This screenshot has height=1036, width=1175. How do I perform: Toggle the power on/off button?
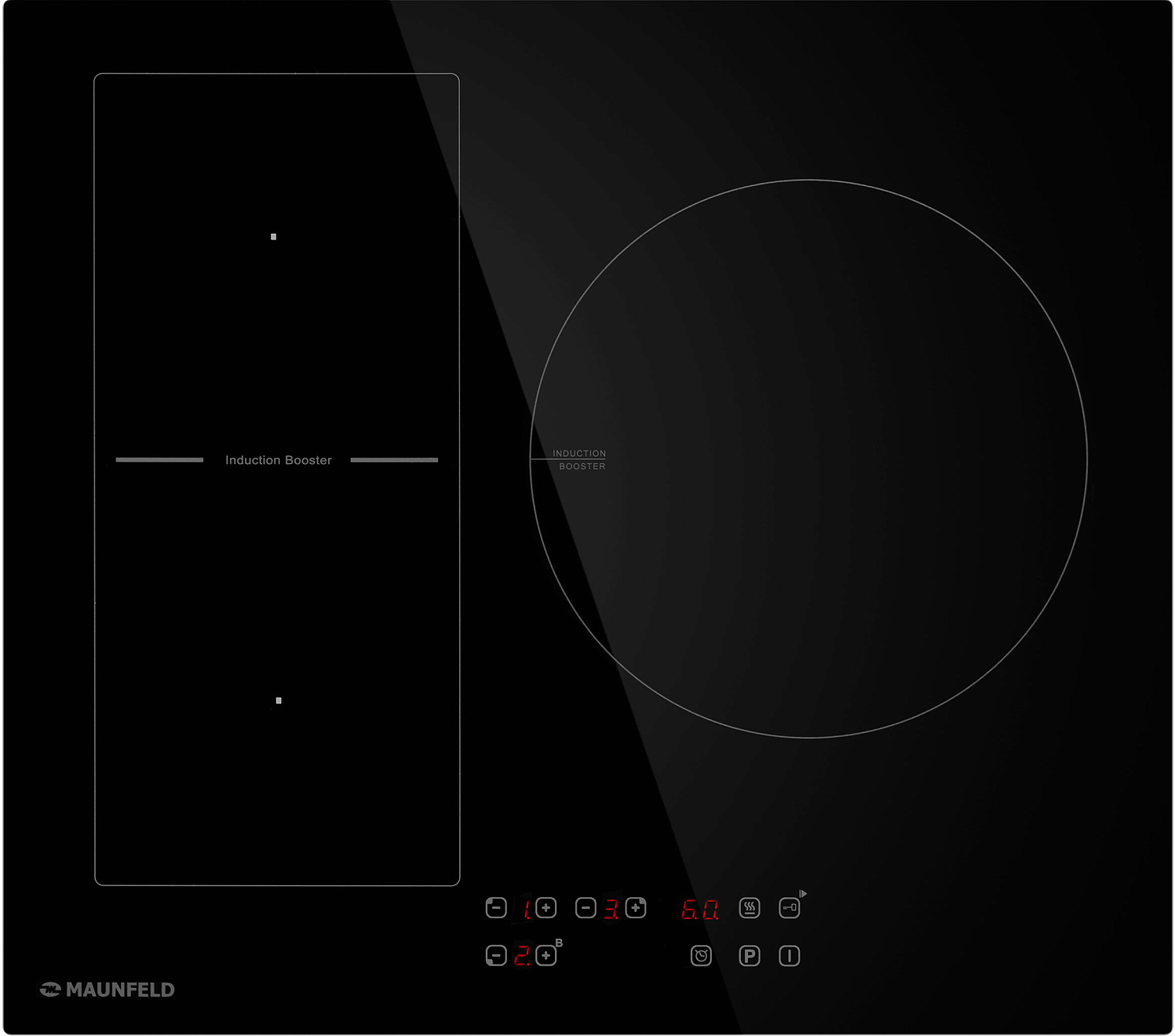[x=789, y=956]
